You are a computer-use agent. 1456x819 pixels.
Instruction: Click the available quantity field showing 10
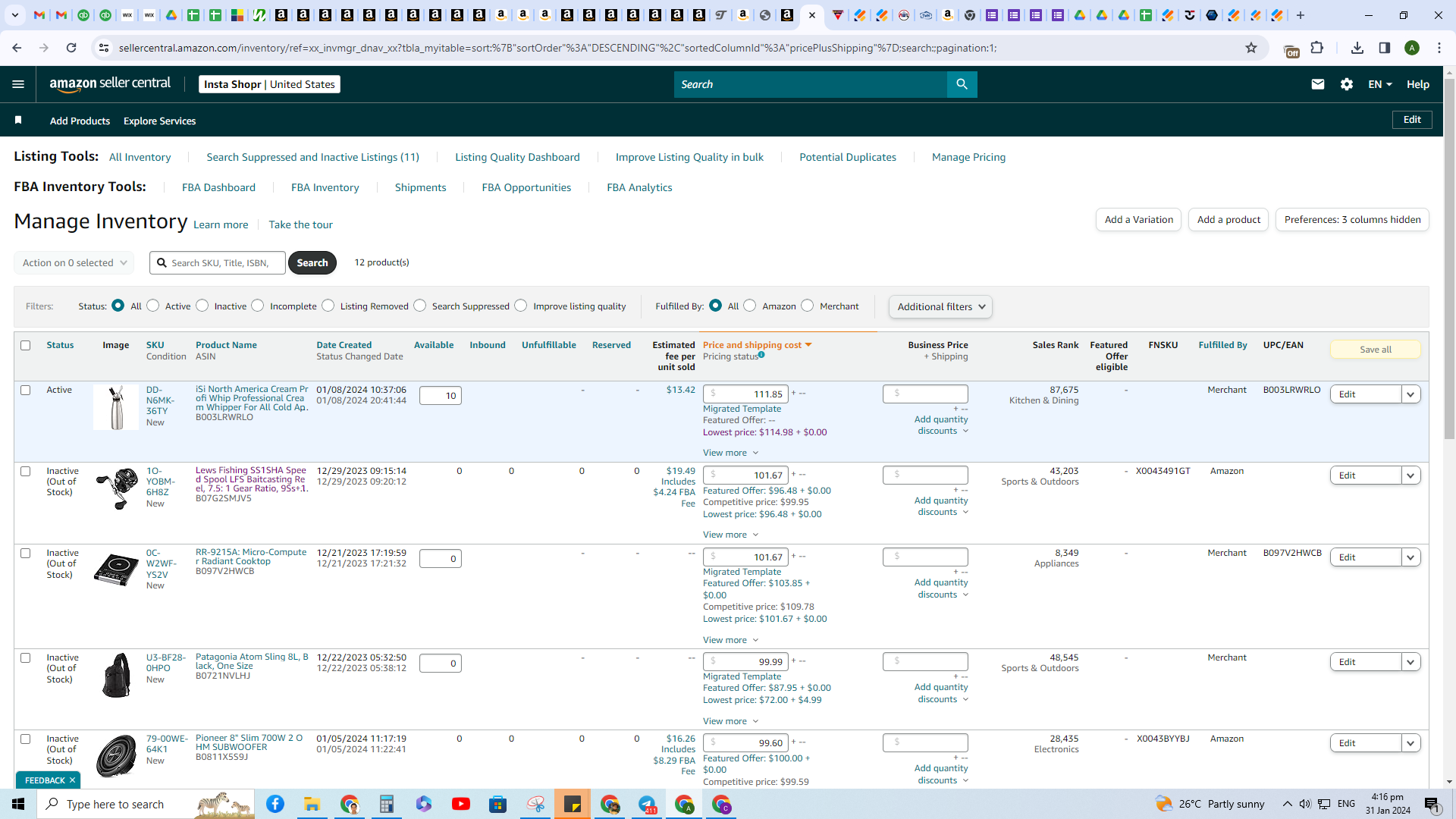[x=440, y=395]
